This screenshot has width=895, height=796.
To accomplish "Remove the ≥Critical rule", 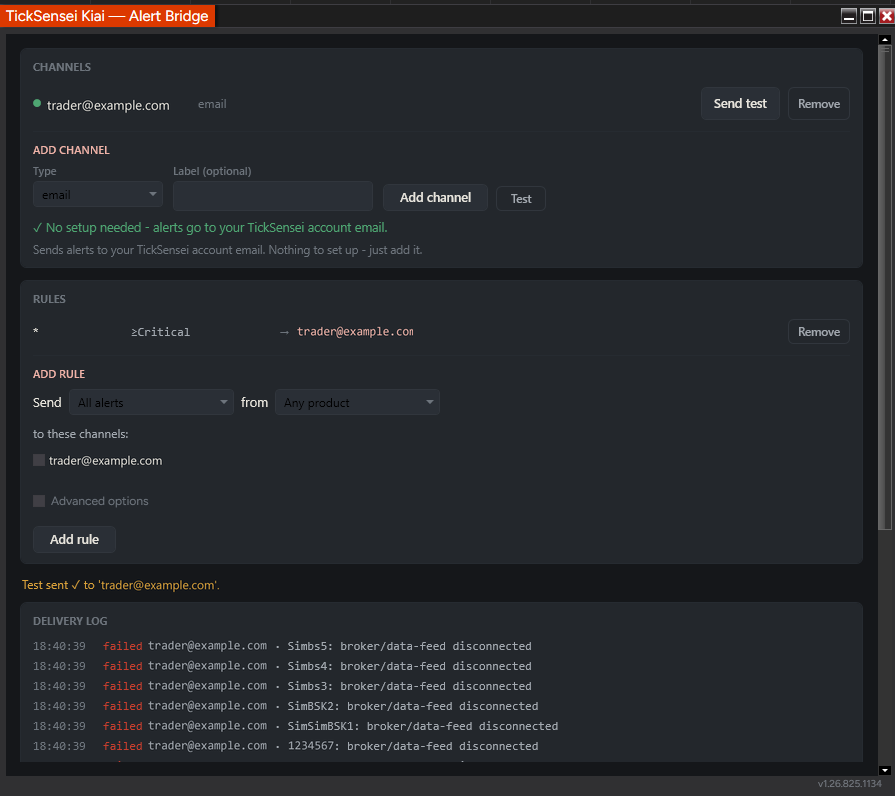I will (819, 332).
